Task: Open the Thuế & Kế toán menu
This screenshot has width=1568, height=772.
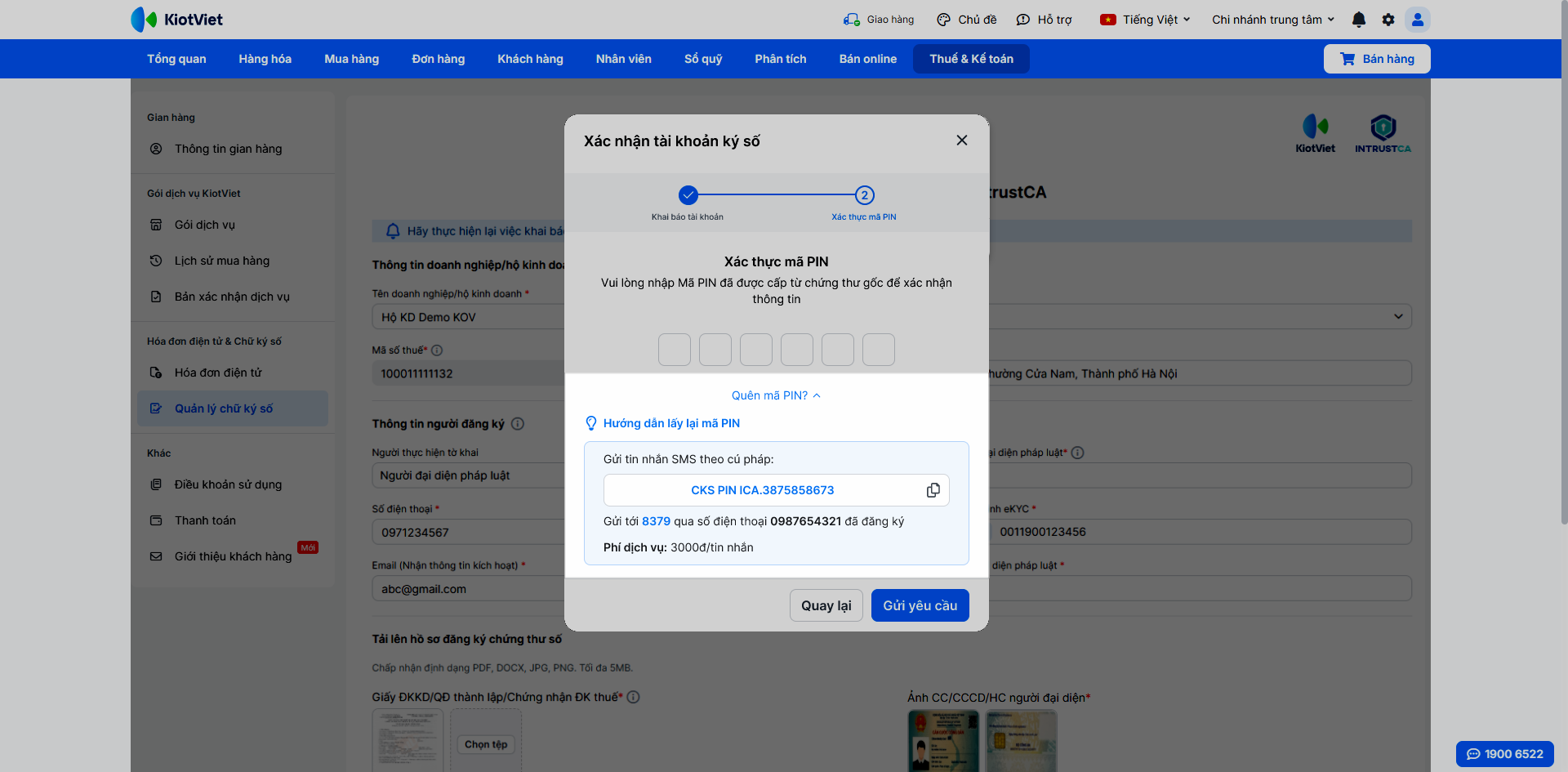Action: (971, 59)
